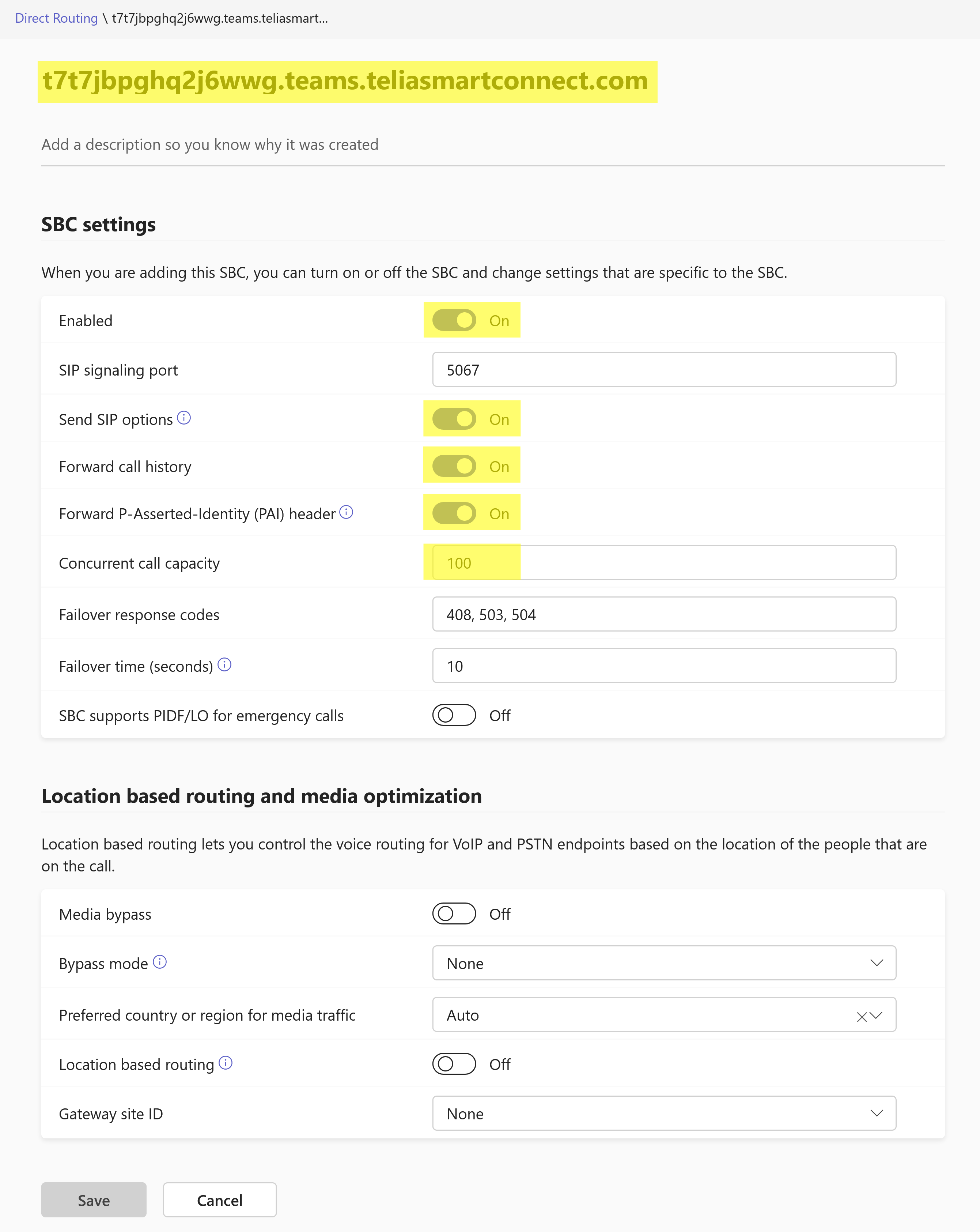
Task: Click the description text field
Action: click(x=493, y=145)
